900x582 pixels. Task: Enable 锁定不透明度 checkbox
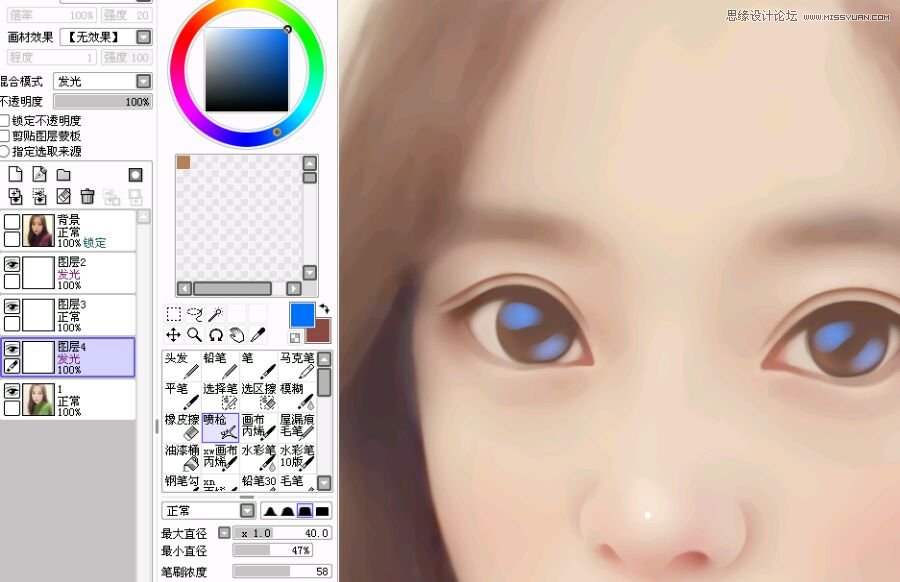[5, 121]
